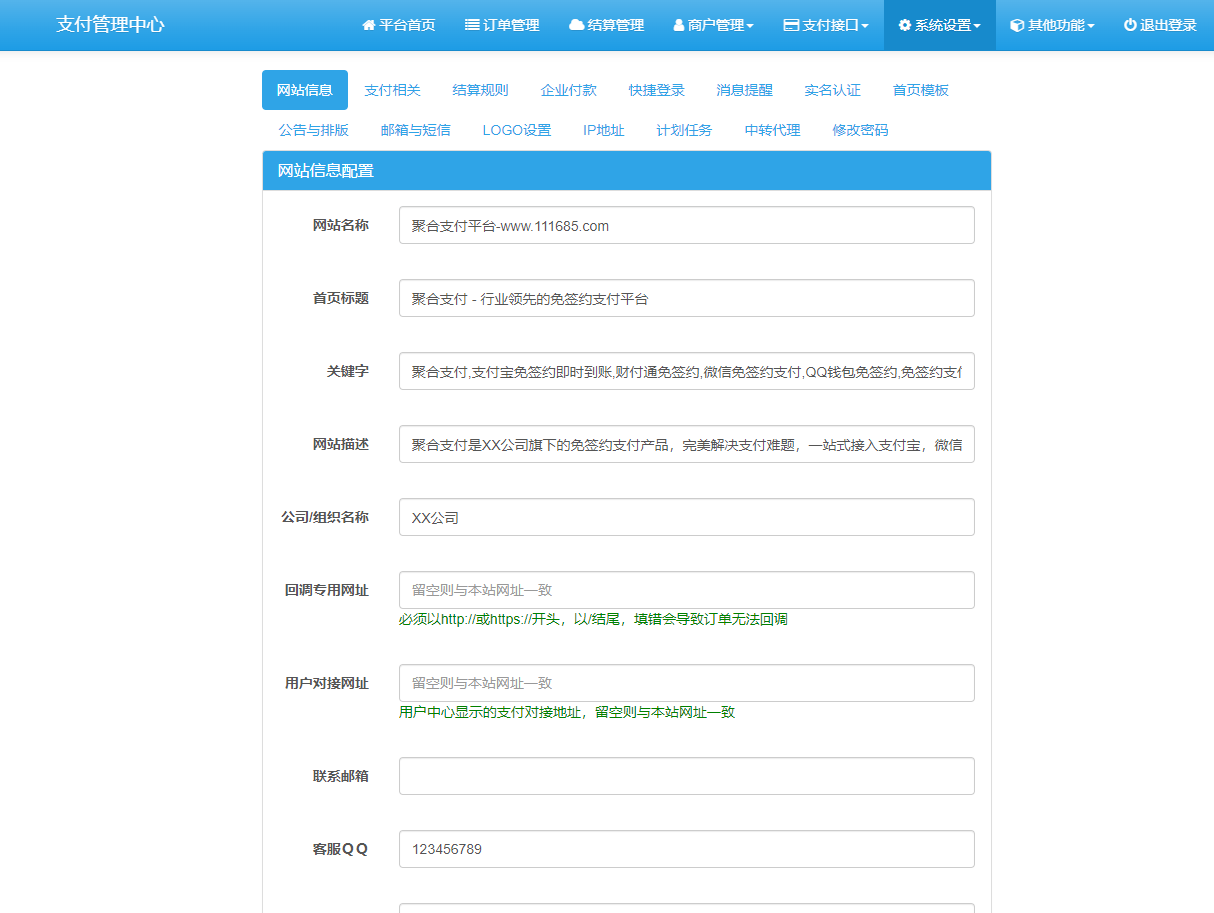This screenshot has width=1214, height=913.
Task: Switch to the 企业付款 tab
Action: (x=569, y=90)
